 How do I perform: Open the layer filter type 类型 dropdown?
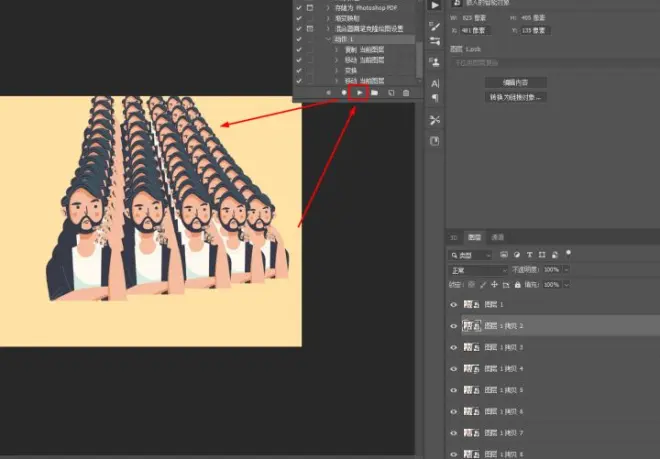(470, 255)
